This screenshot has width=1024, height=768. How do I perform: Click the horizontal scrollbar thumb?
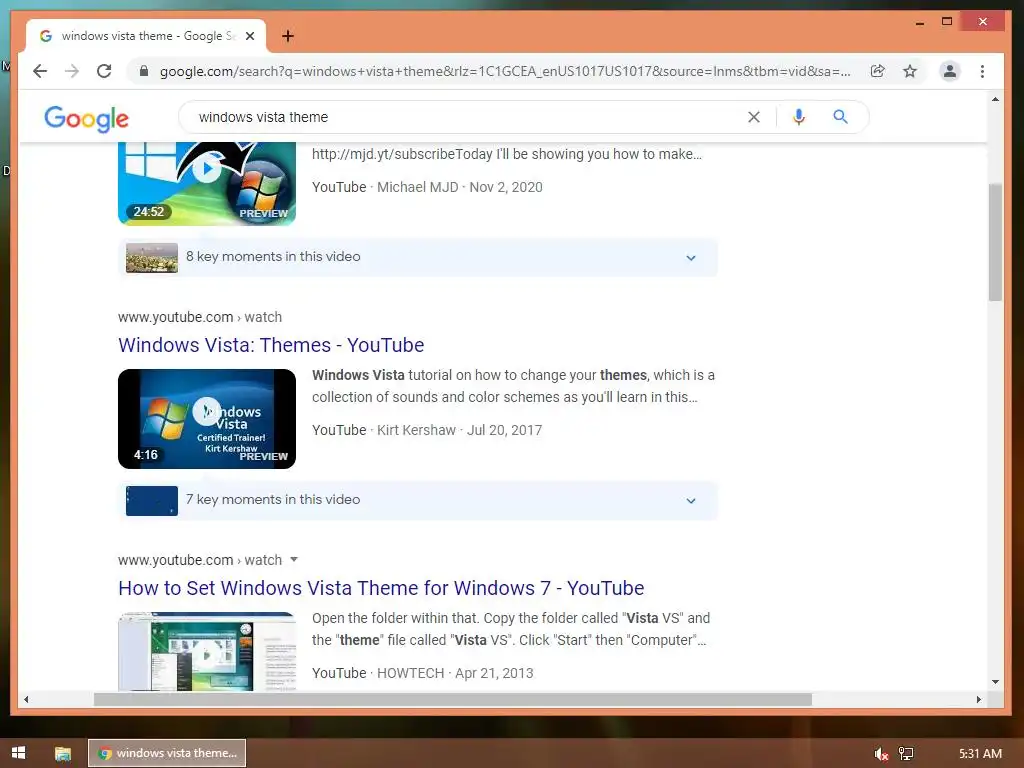pyautogui.click(x=453, y=699)
